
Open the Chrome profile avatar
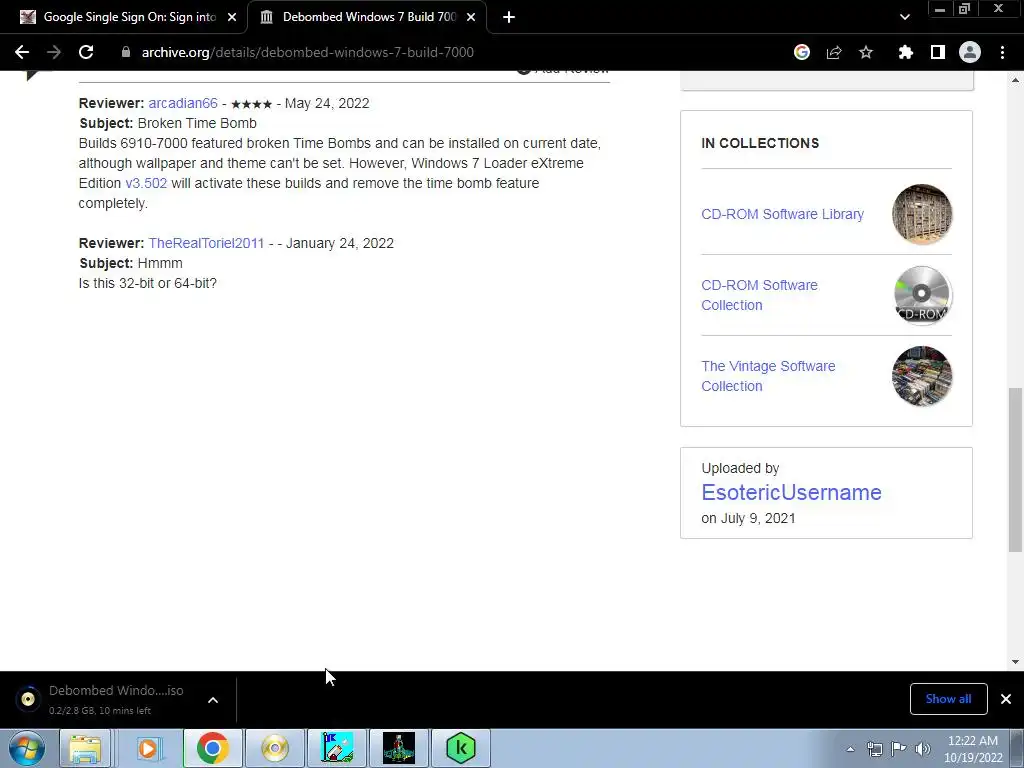[x=970, y=52]
